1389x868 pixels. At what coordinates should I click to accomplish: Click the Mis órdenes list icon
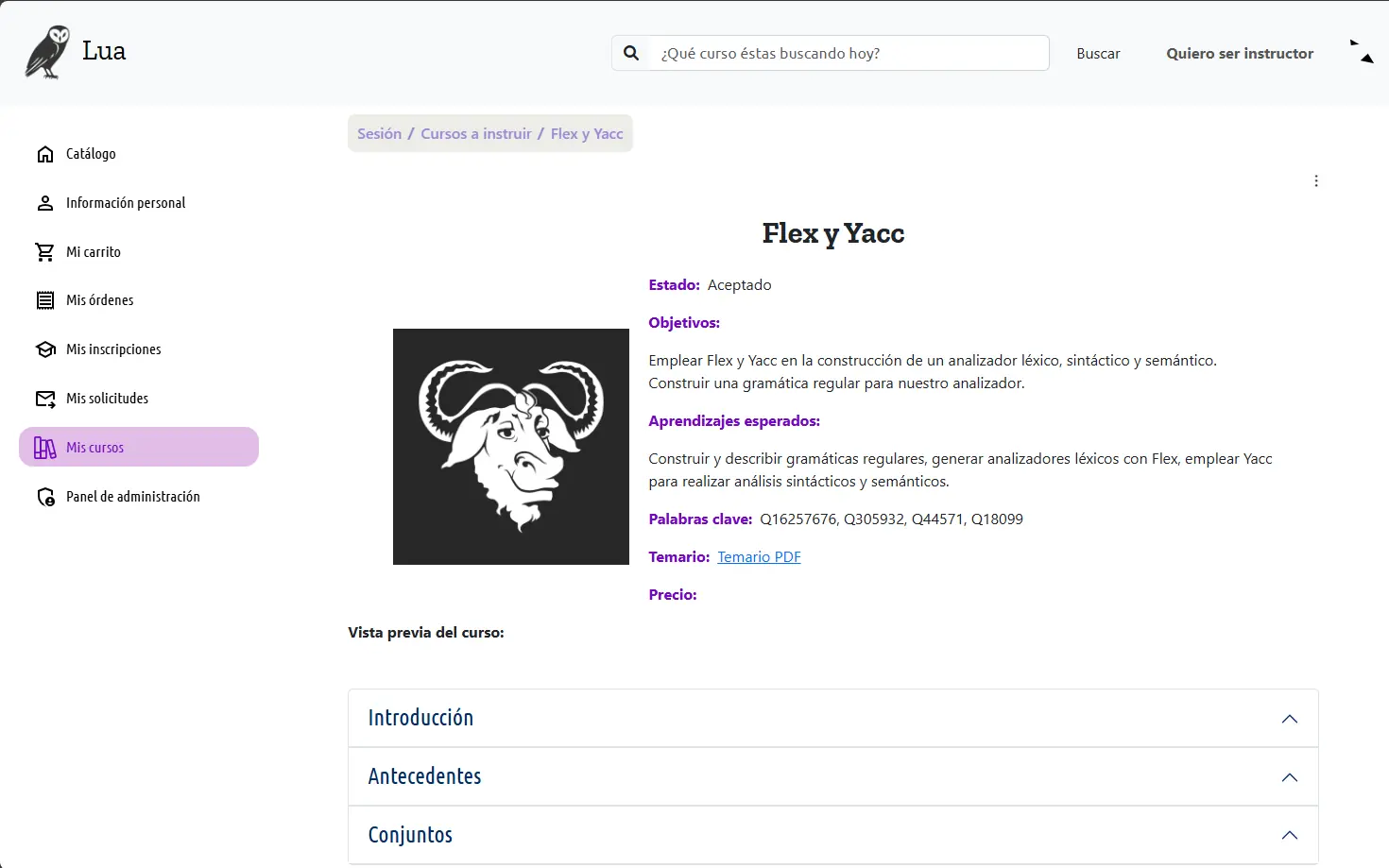(x=45, y=300)
